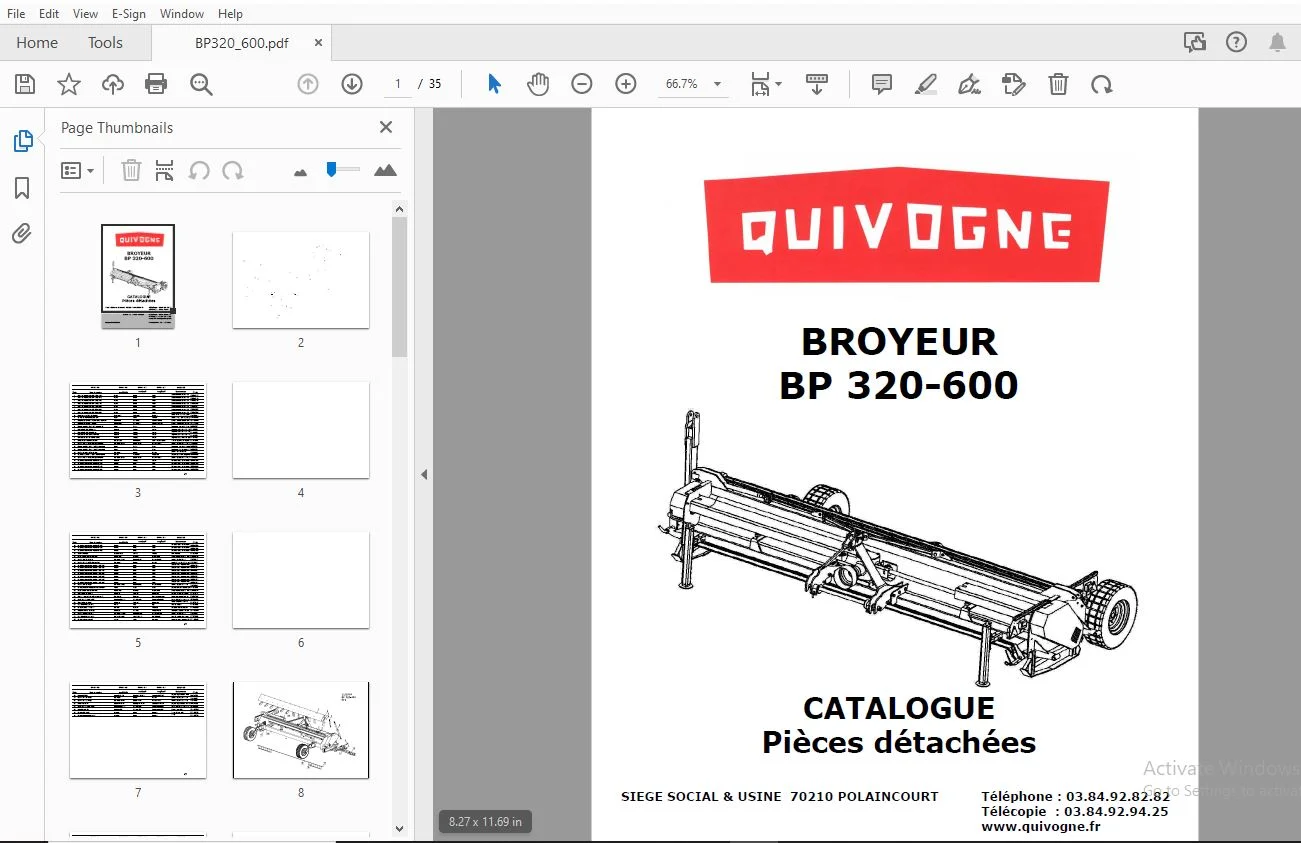Zoom out with the minus button
1301x843 pixels.
click(x=582, y=84)
